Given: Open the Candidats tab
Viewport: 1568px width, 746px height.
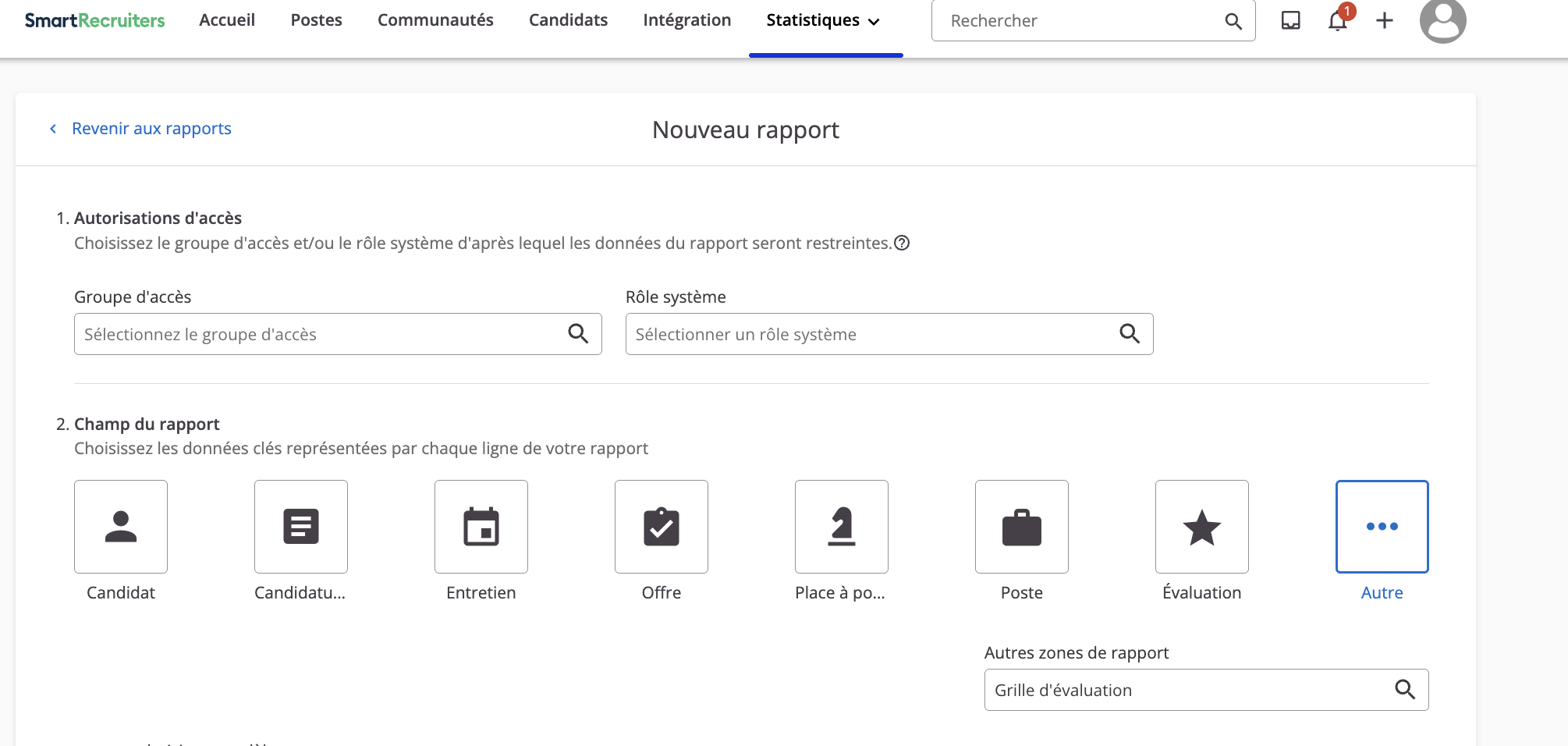Looking at the screenshot, I should point(568,20).
